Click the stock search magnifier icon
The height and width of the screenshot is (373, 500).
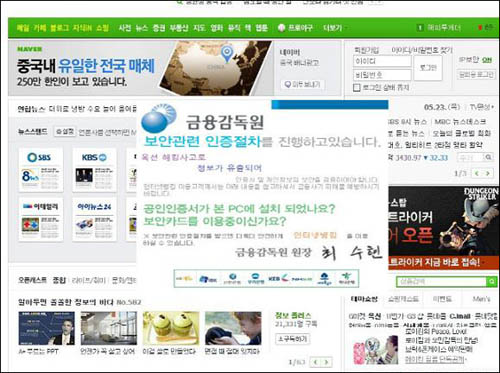coord(488,157)
